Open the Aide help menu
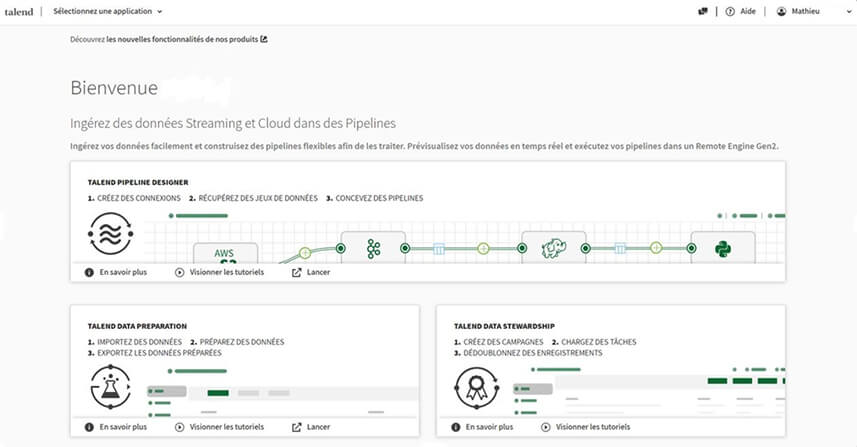Image resolution: width=857 pixels, height=447 pixels. pos(739,11)
